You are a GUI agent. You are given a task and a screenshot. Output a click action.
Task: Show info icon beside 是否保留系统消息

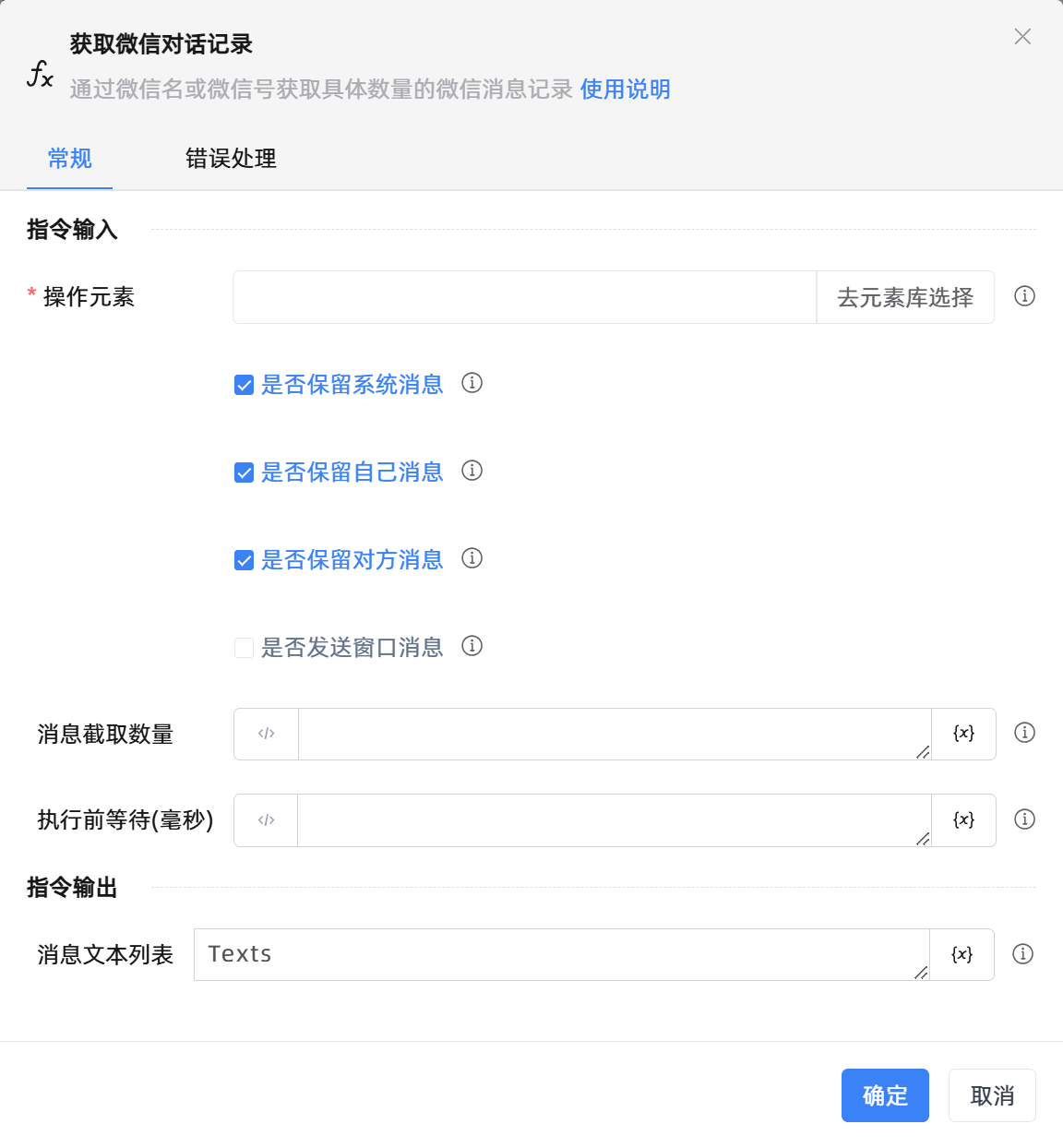tap(472, 383)
